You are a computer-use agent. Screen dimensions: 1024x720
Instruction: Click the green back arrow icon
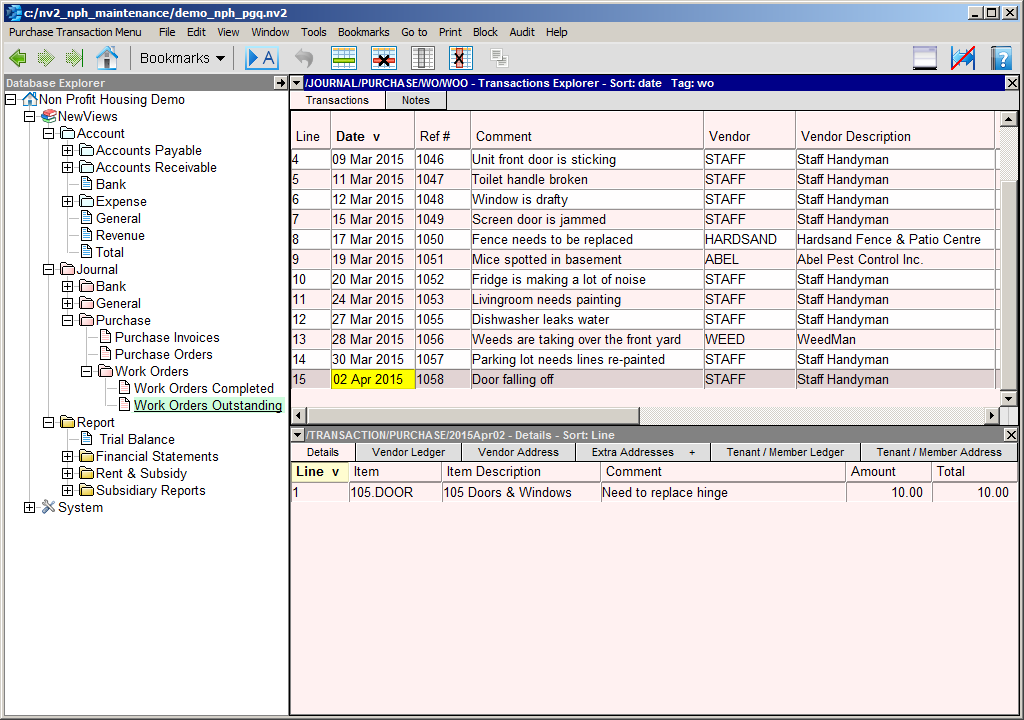(17, 58)
